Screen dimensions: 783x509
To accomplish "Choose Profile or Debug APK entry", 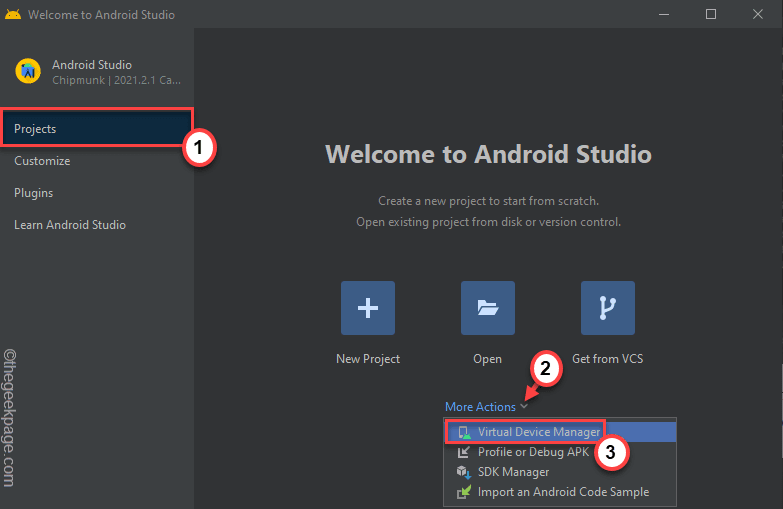I will click(x=560, y=452).
